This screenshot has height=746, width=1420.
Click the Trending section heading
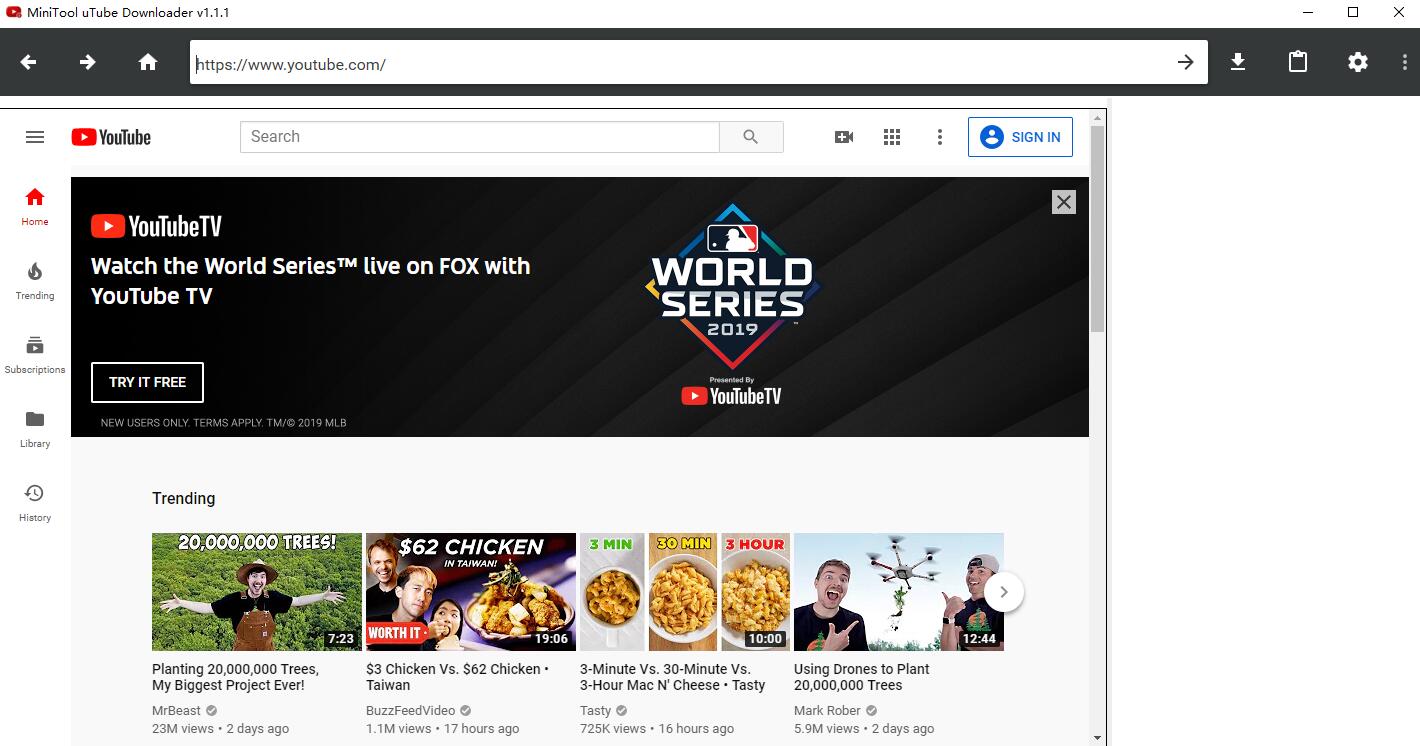point(183,498)
